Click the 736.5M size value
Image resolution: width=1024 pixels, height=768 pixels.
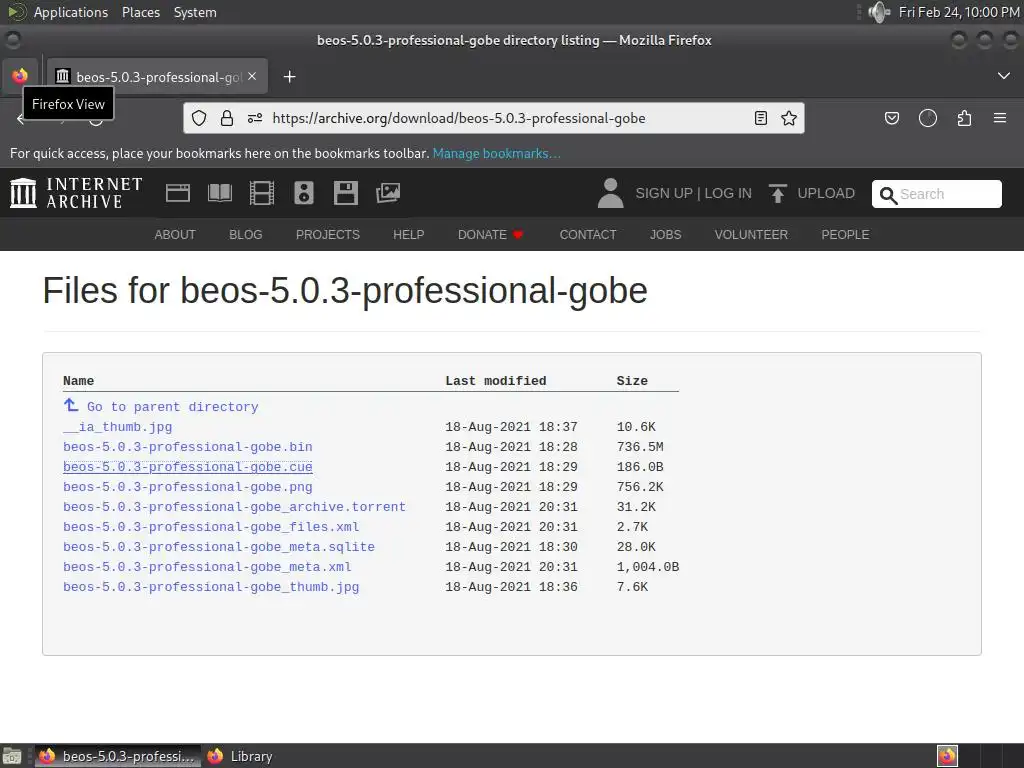point(640,447)
